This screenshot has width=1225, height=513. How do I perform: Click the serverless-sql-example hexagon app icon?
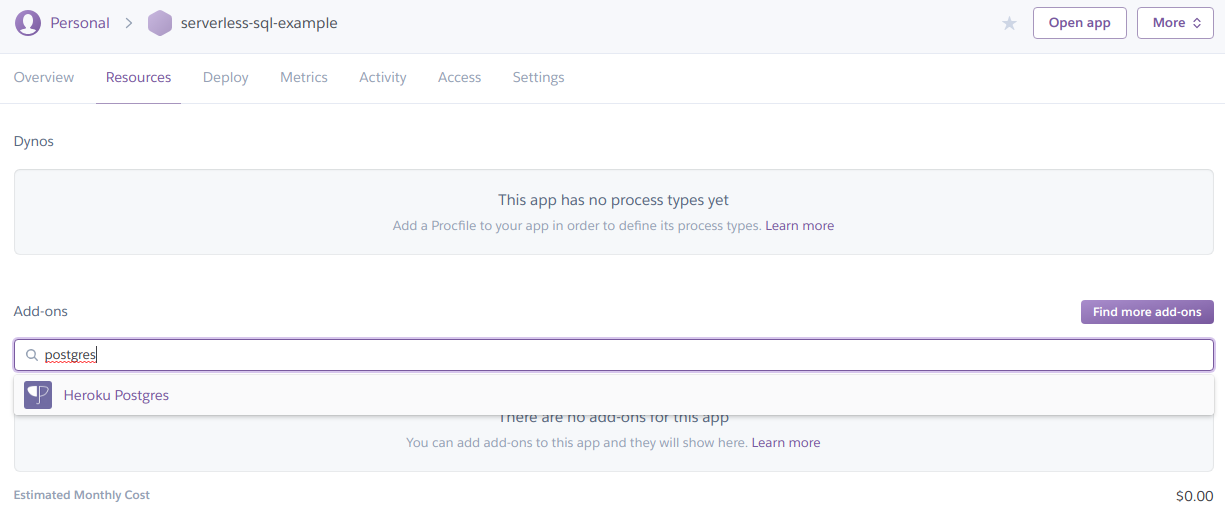tap(160, 23)
